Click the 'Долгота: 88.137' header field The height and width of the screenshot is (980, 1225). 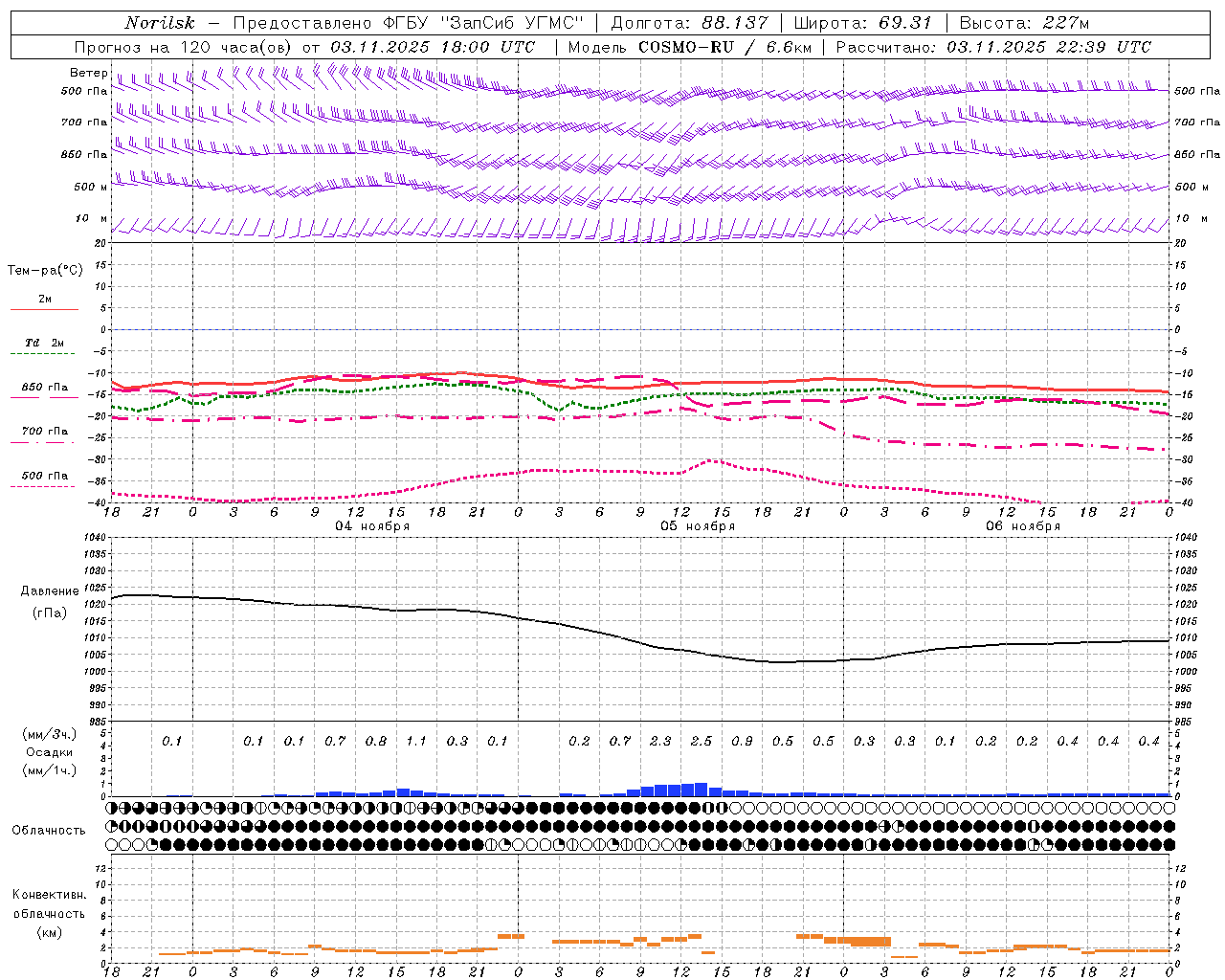689,23
